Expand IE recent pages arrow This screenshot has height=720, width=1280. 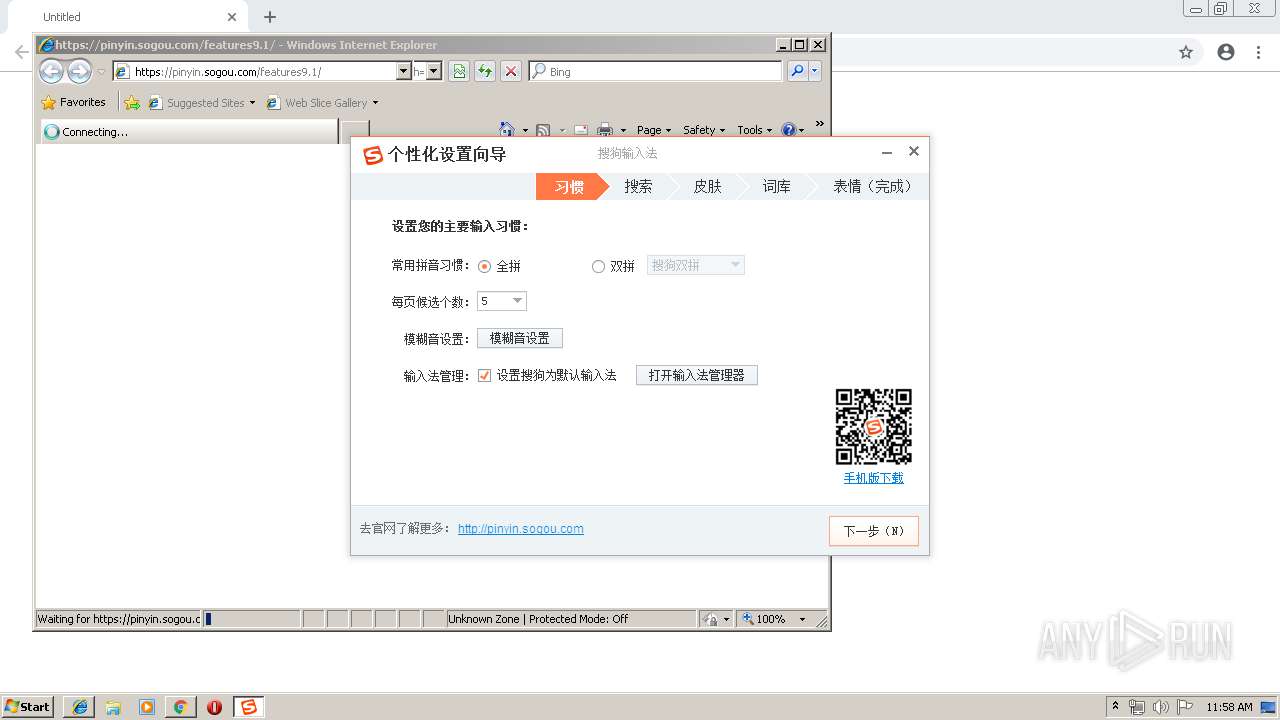[x=101, y=72]
